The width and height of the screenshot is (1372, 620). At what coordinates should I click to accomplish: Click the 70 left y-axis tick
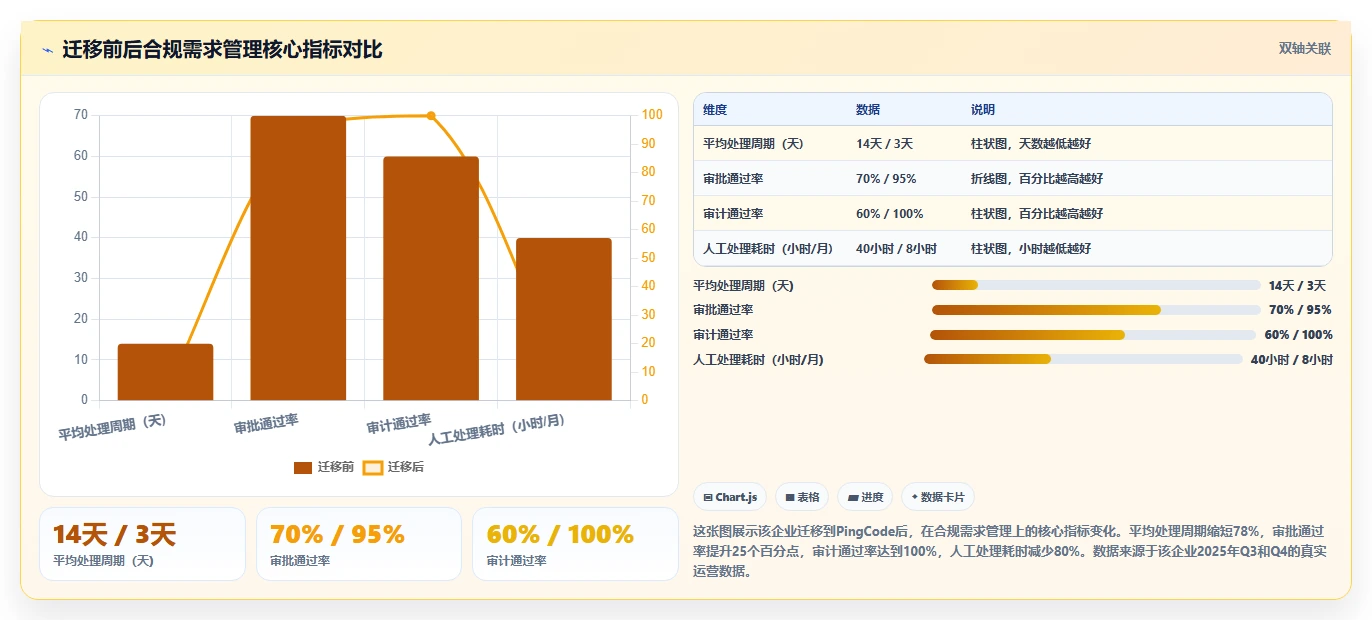(x=81, y=115)
